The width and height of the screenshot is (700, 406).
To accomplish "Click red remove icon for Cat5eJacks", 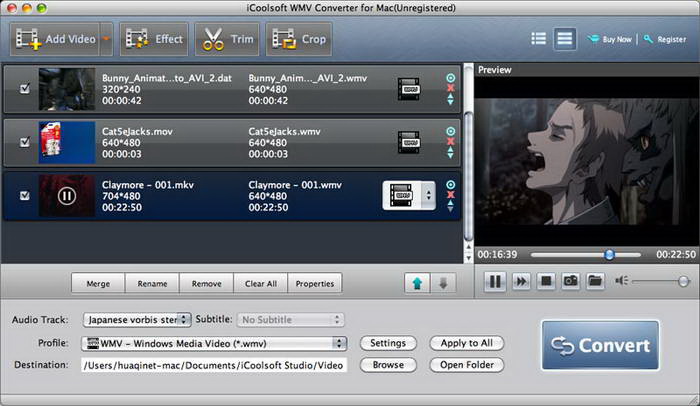I will click(450, 141).
